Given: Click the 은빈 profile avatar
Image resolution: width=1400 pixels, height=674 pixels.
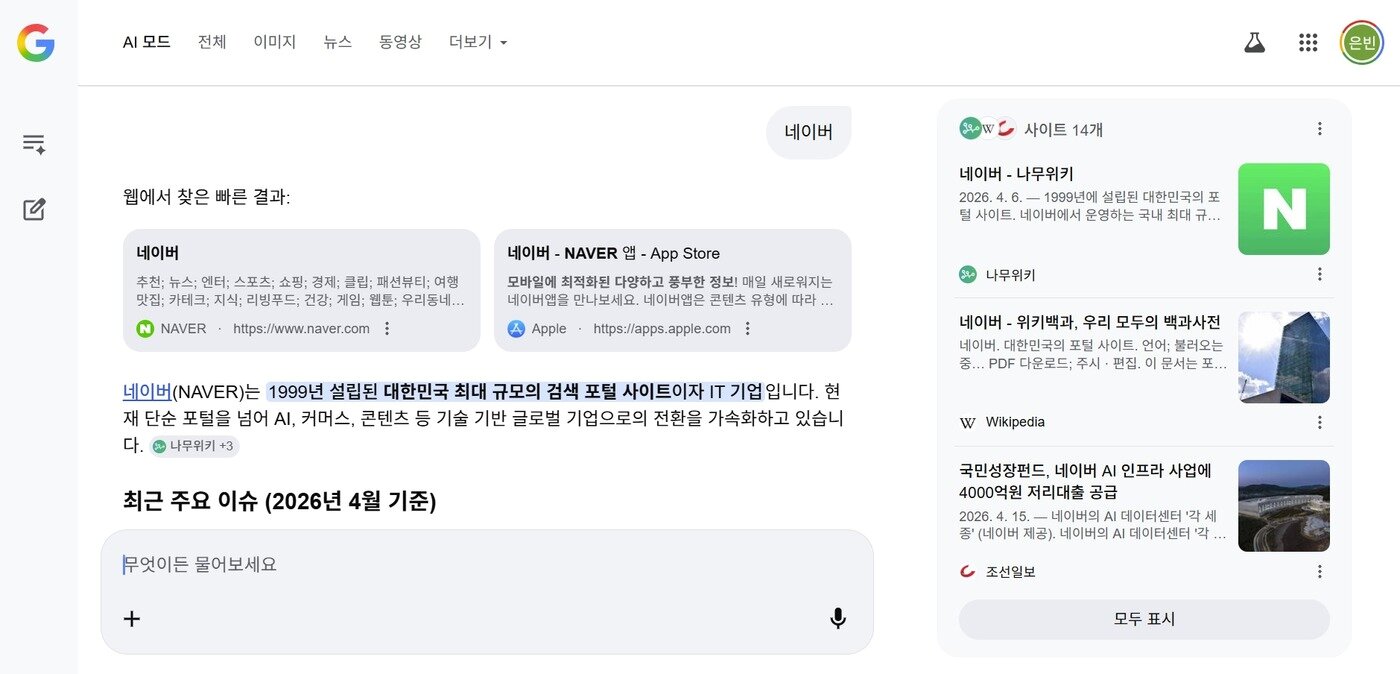Looking at the screenshot, I should [x=1361, y=42].
